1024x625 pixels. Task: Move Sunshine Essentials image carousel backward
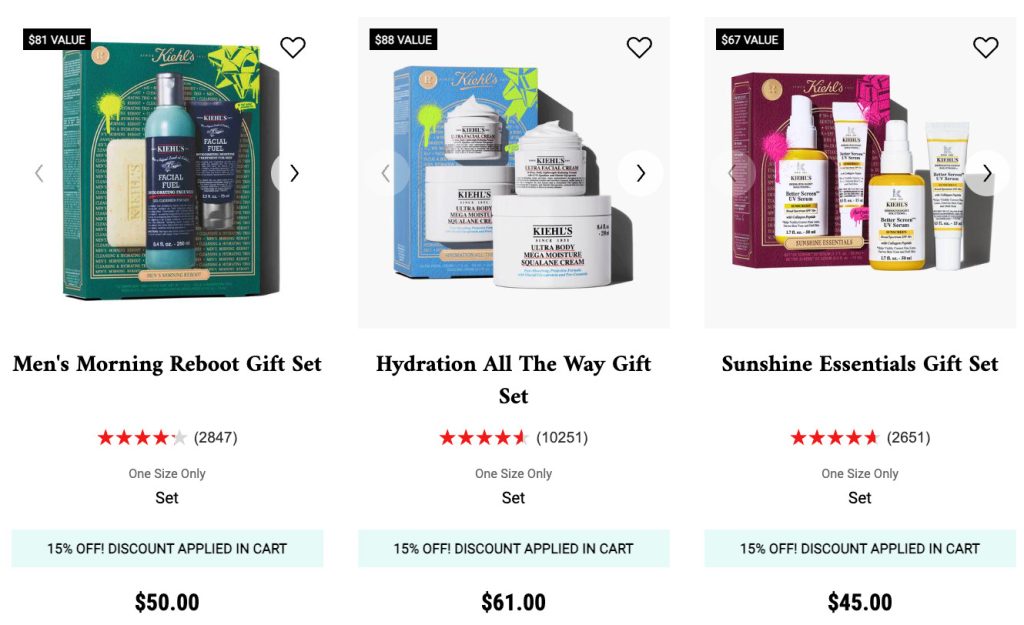click(732, 173)
